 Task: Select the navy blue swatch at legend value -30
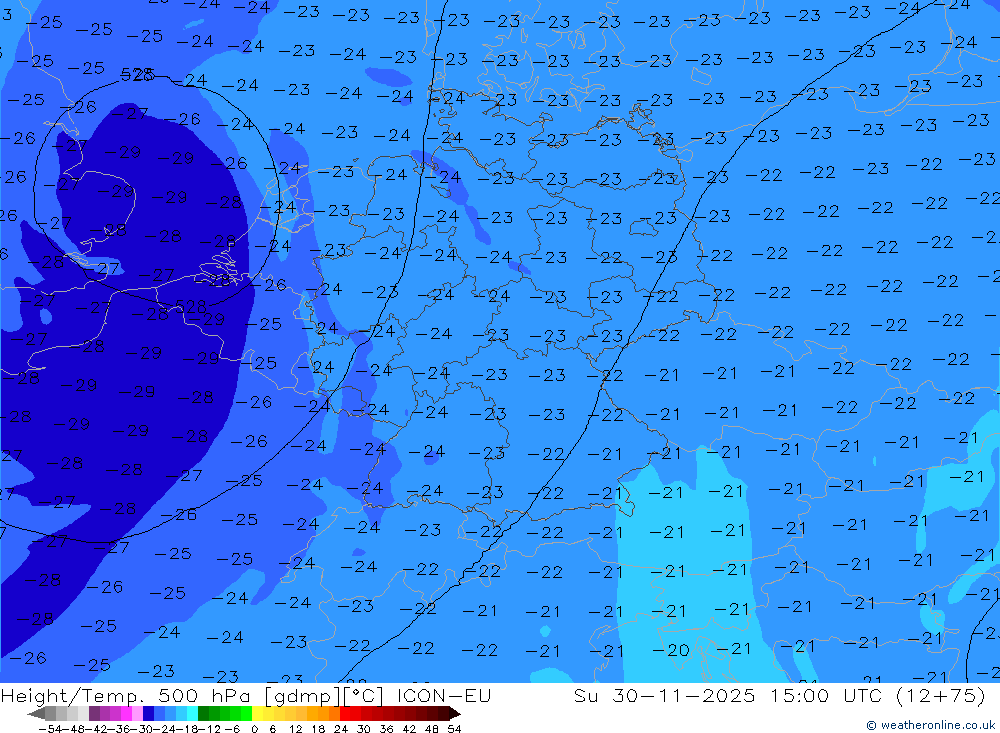(148, 714)
